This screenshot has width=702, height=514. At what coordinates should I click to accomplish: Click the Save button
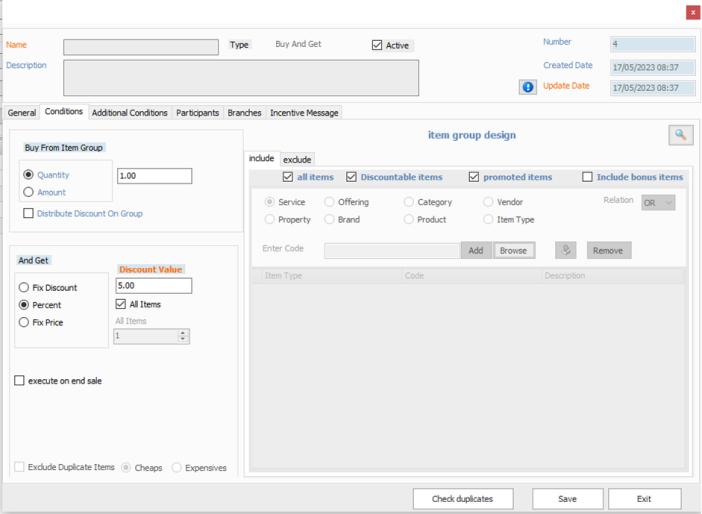tap(567, 498)
